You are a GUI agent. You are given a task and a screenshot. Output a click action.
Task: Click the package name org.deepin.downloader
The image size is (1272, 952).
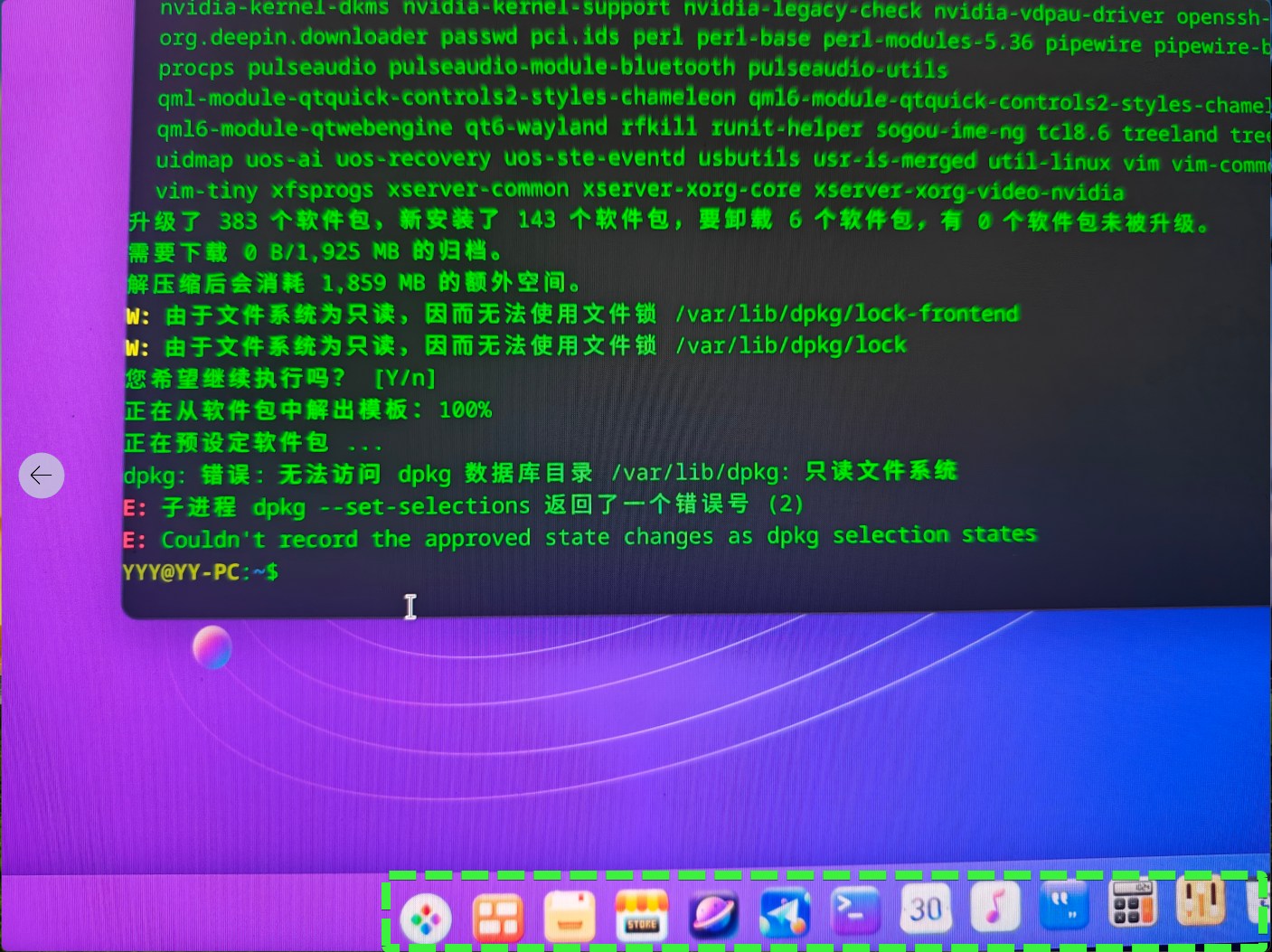click(x=293, y=37)
